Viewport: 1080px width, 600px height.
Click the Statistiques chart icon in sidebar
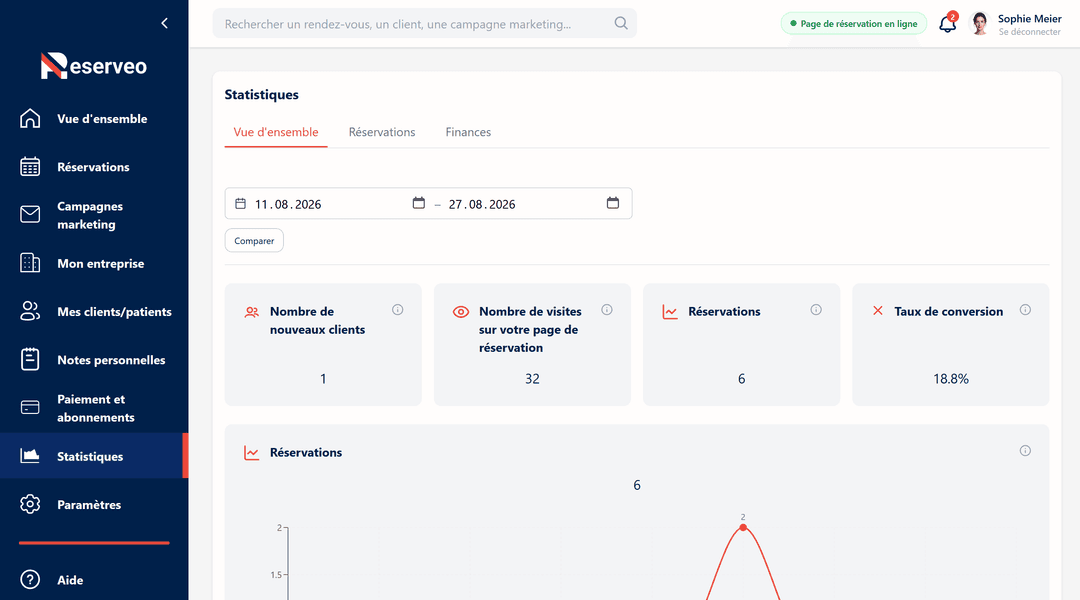pos(30,455)
